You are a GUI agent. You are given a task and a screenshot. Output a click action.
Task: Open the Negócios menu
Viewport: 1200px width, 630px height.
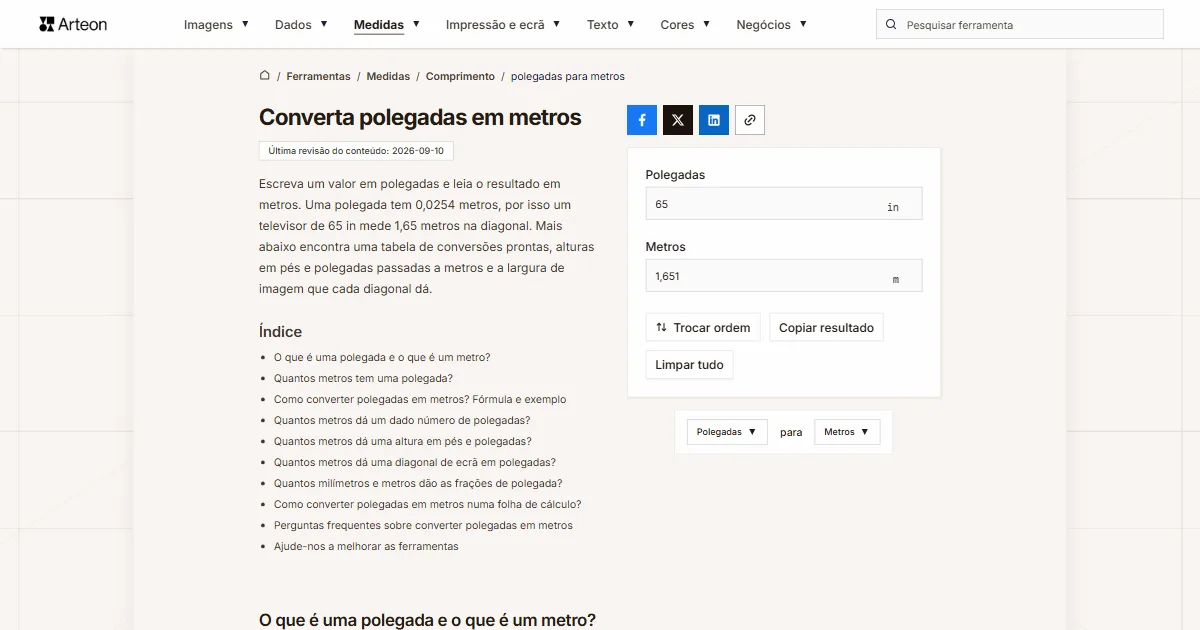[771, 25]
